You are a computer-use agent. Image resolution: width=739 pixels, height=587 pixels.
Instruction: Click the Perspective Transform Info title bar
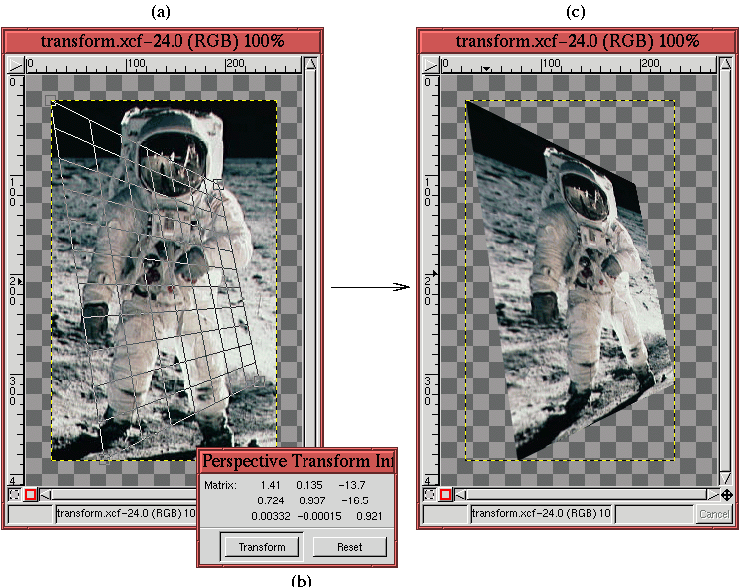pos(297,462)
